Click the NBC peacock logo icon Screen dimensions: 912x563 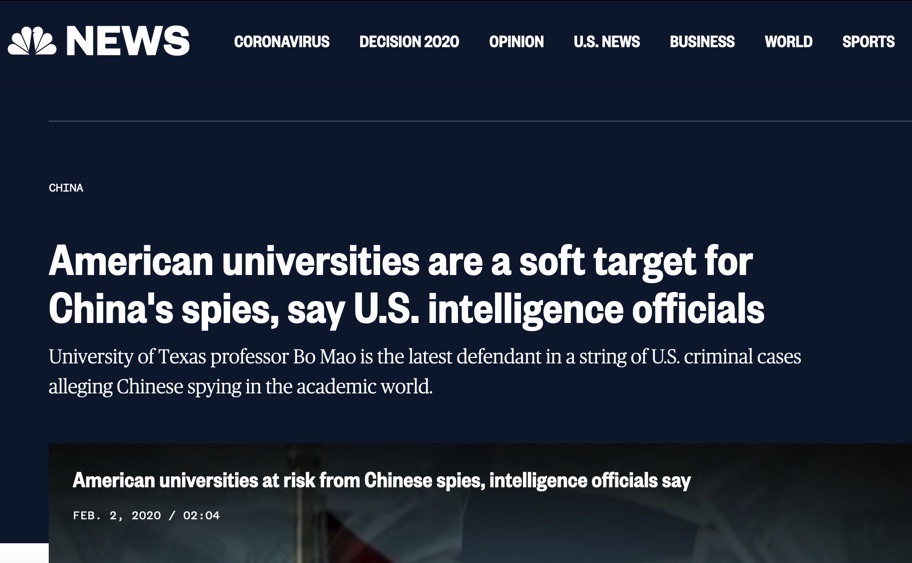(x=32, y=41)
